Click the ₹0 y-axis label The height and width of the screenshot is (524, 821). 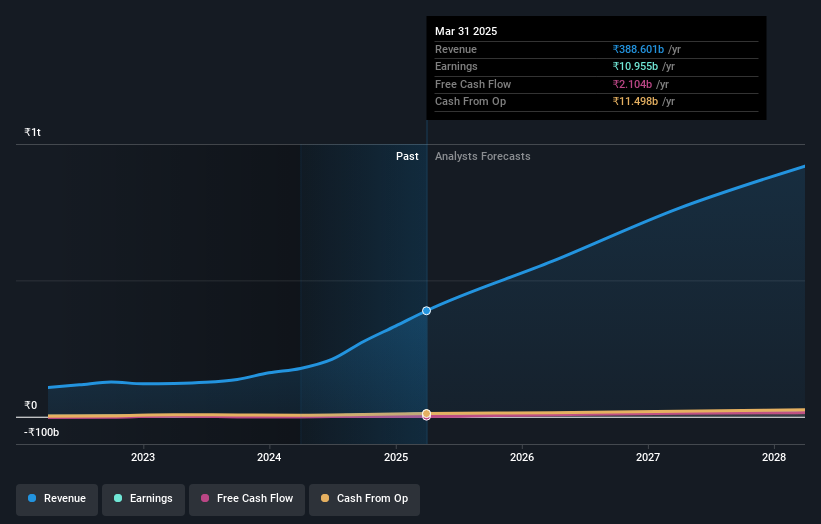(31, 405)
